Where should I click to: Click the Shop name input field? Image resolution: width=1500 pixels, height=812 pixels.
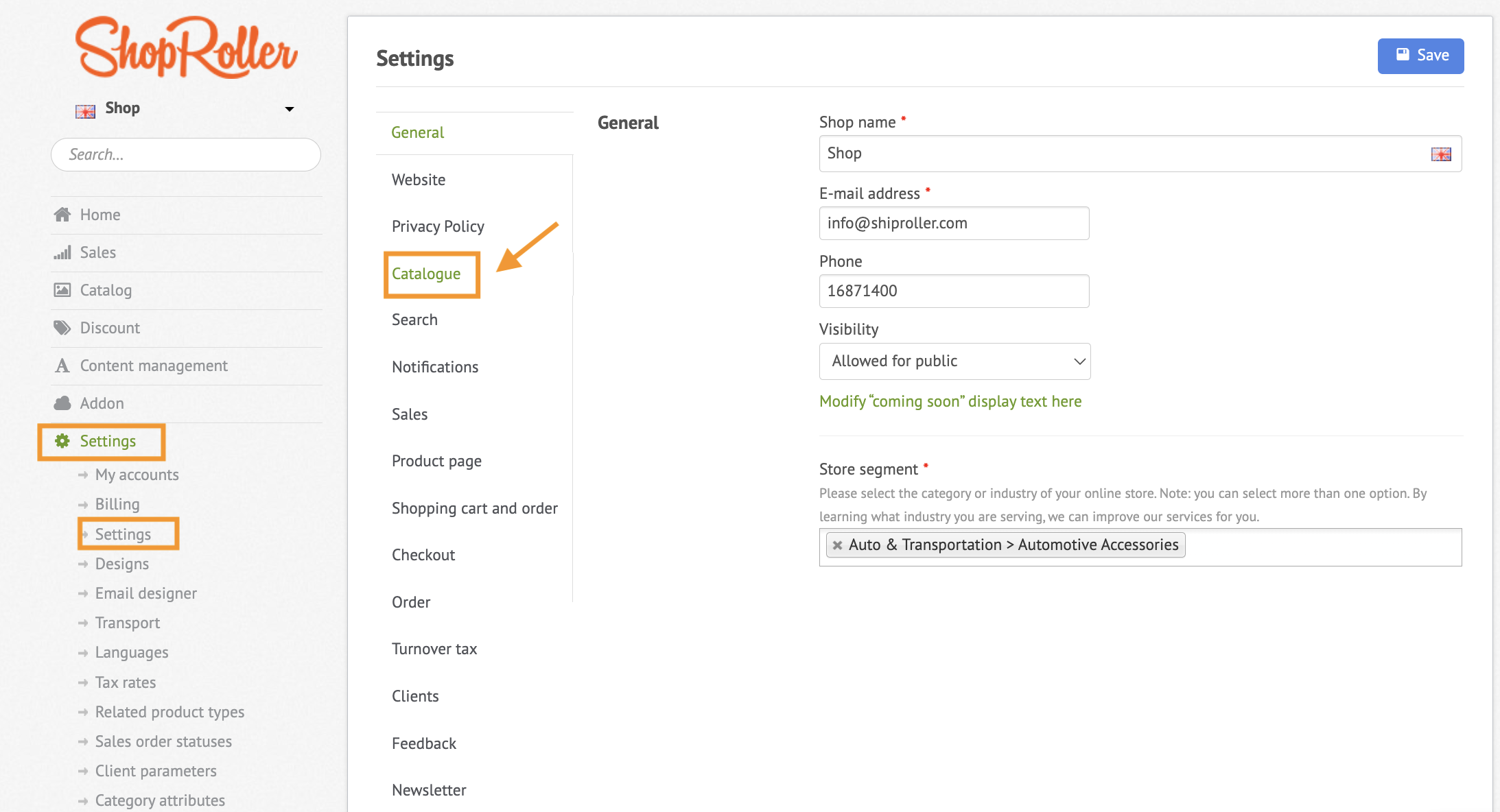(1140, 154)
